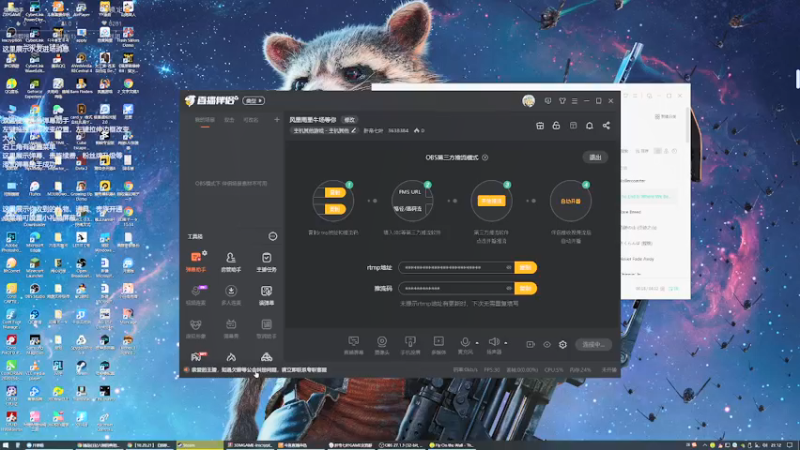This screenshot has width=800, height=450.
Task: Click the Windows Start button on taskbar
Action: click(x=6, y=445)
